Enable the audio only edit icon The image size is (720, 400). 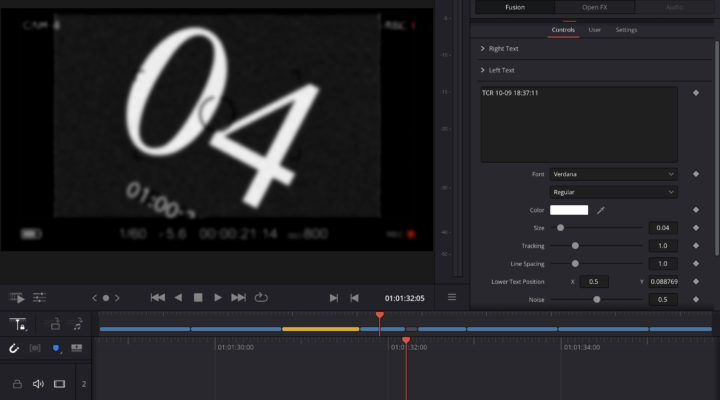[78, 324]
